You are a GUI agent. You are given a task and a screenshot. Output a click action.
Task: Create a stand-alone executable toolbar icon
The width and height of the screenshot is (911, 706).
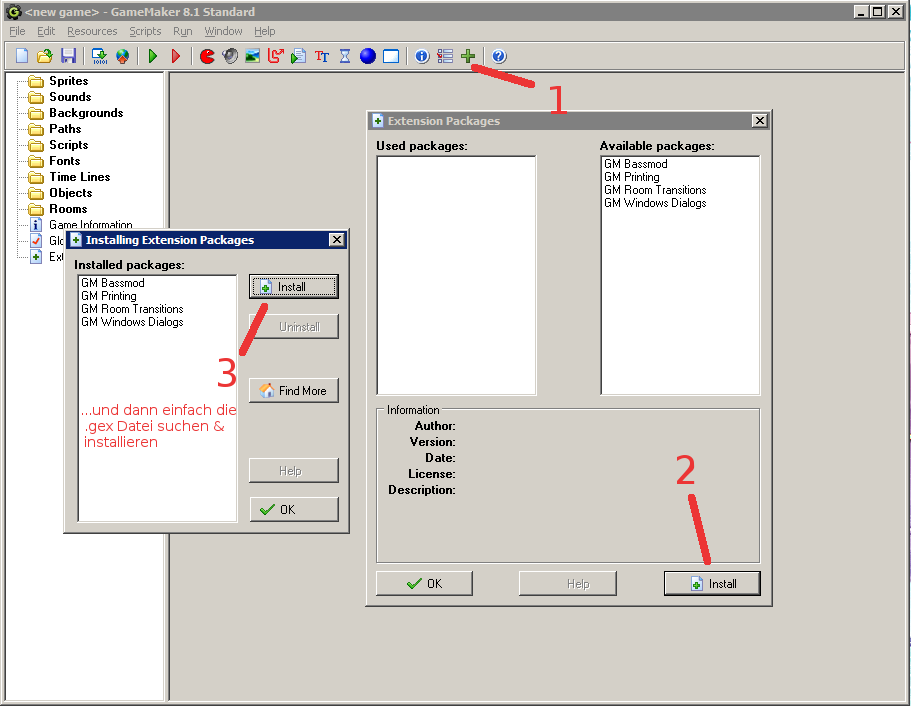click(x=99, y=56)
